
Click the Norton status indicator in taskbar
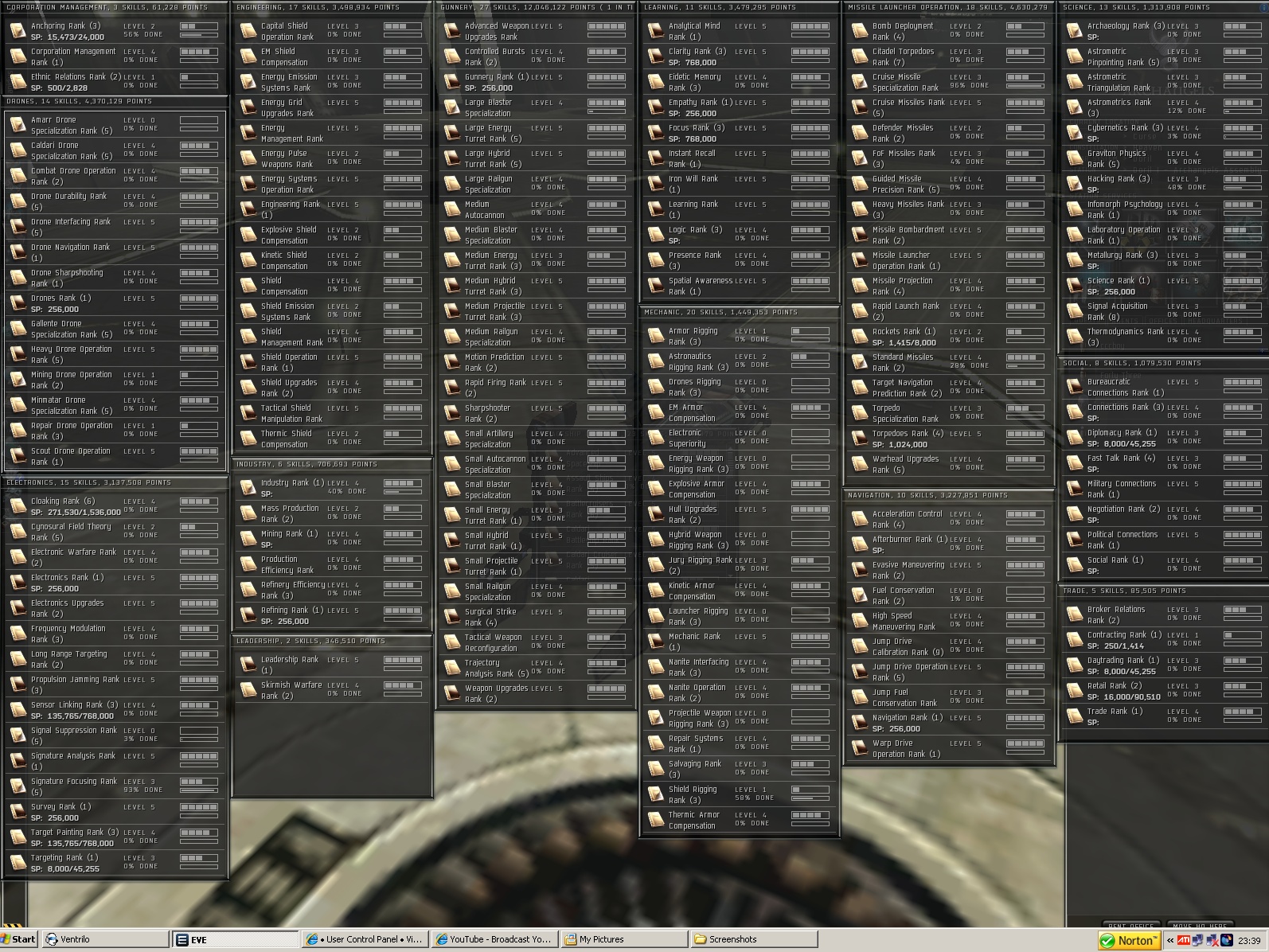(x=1129, y=940)
